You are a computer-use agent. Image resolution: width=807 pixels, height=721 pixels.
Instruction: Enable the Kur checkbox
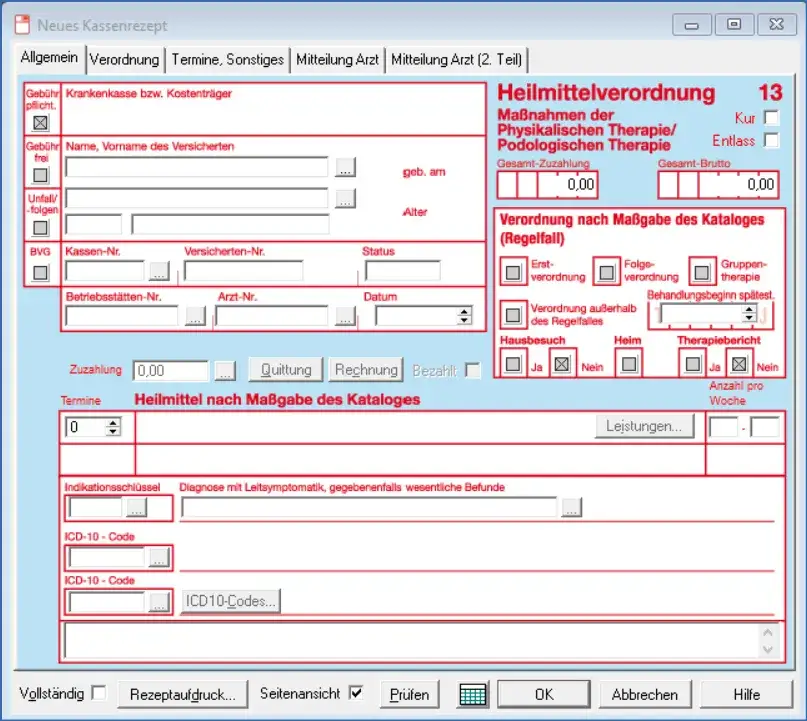(x=770, y=118)
